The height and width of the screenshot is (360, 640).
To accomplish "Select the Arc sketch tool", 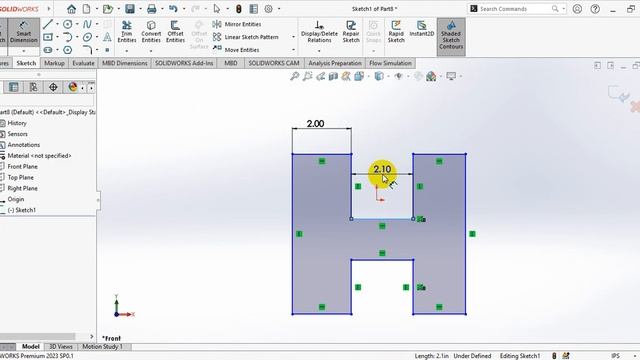I will [67, 37].
